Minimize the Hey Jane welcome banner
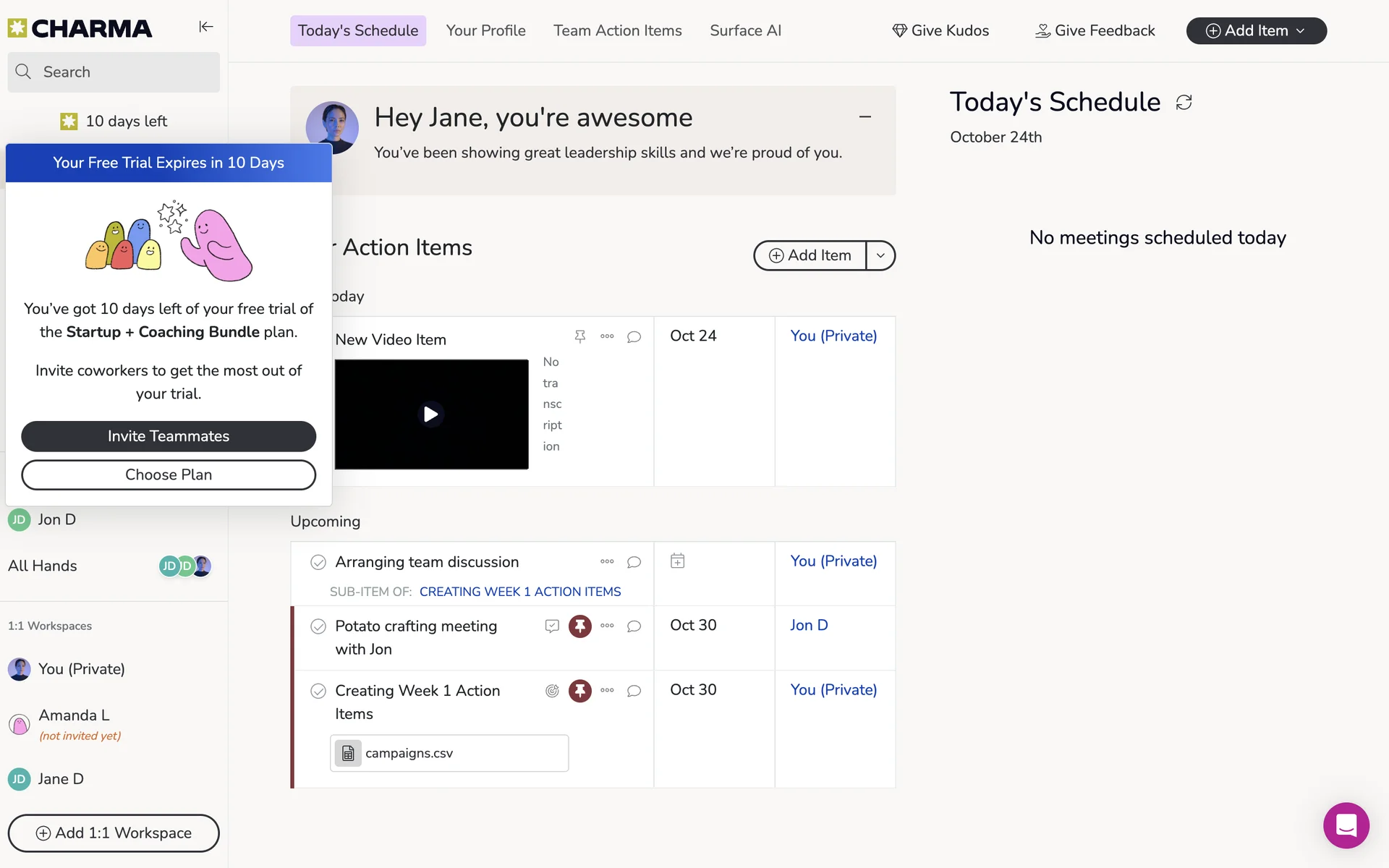 point(865,116)
